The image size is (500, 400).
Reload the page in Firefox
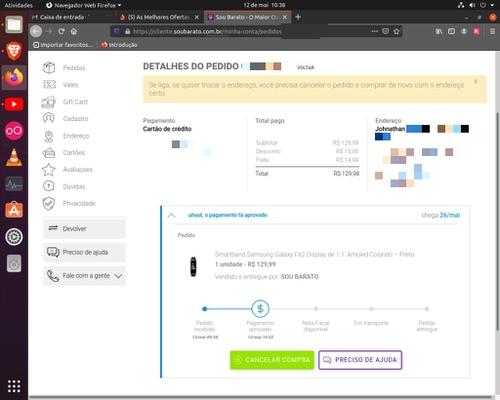(x=61, y=31)
